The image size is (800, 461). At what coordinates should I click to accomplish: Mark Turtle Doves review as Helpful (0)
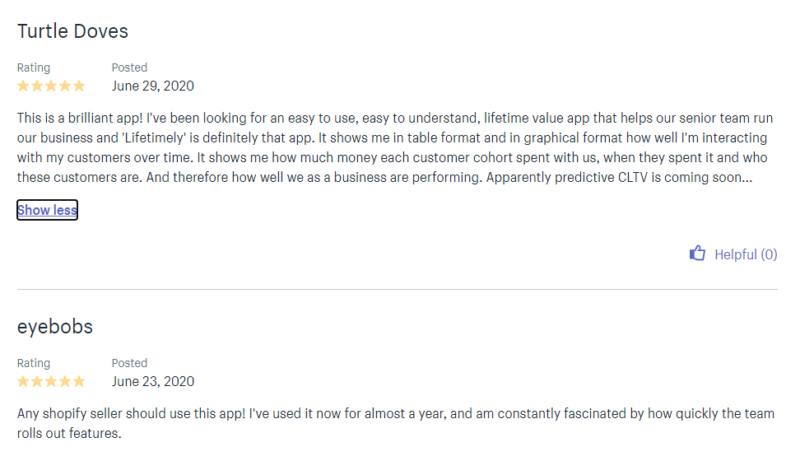coord(733,254)
